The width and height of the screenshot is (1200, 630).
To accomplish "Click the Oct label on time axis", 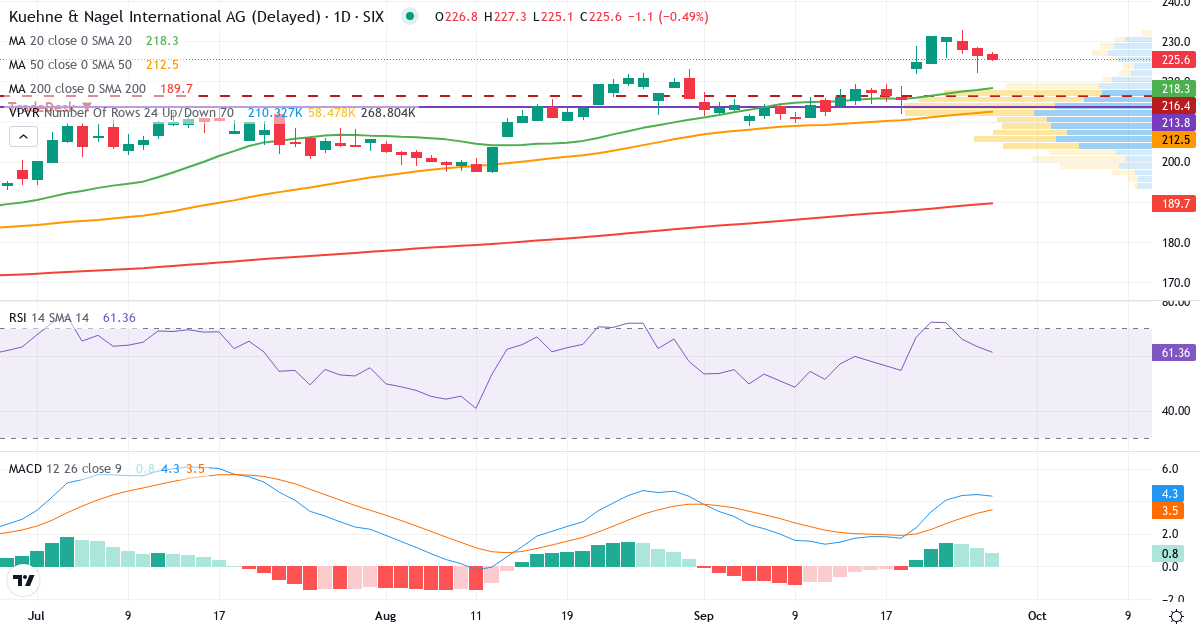I will point(1039,616).
